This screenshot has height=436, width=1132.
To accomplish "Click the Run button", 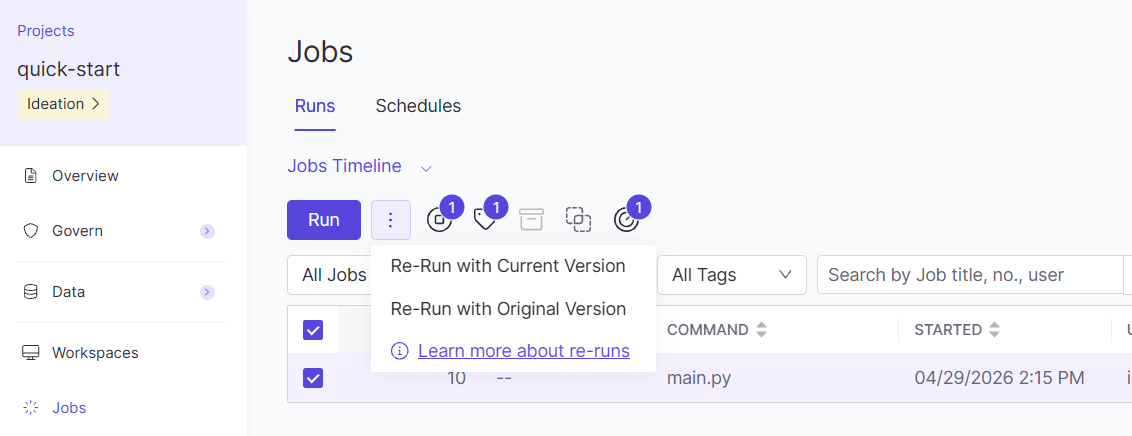I will pyautogui.click(x=323, y=220).
